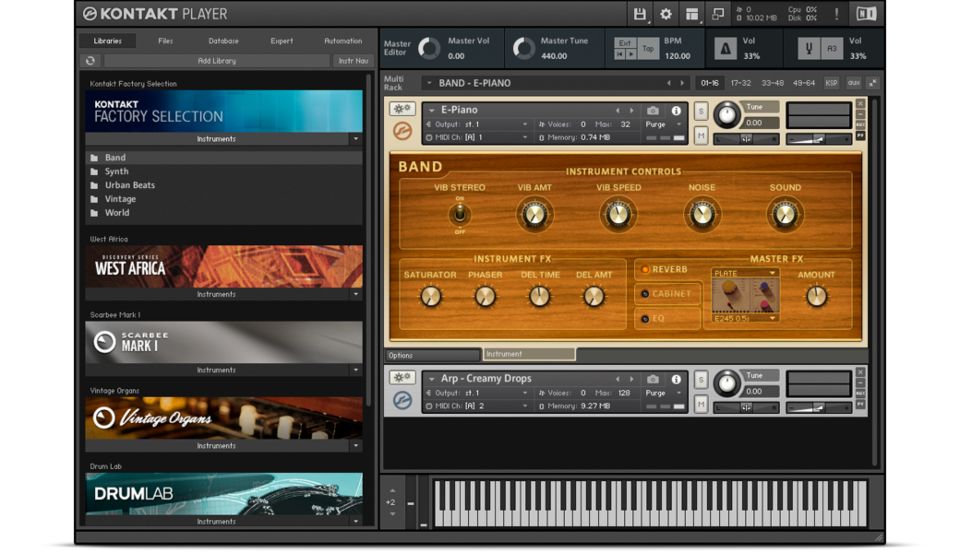Open the Vintage folder in library
This screenshot has height=553, width=960.
point(120,199)
